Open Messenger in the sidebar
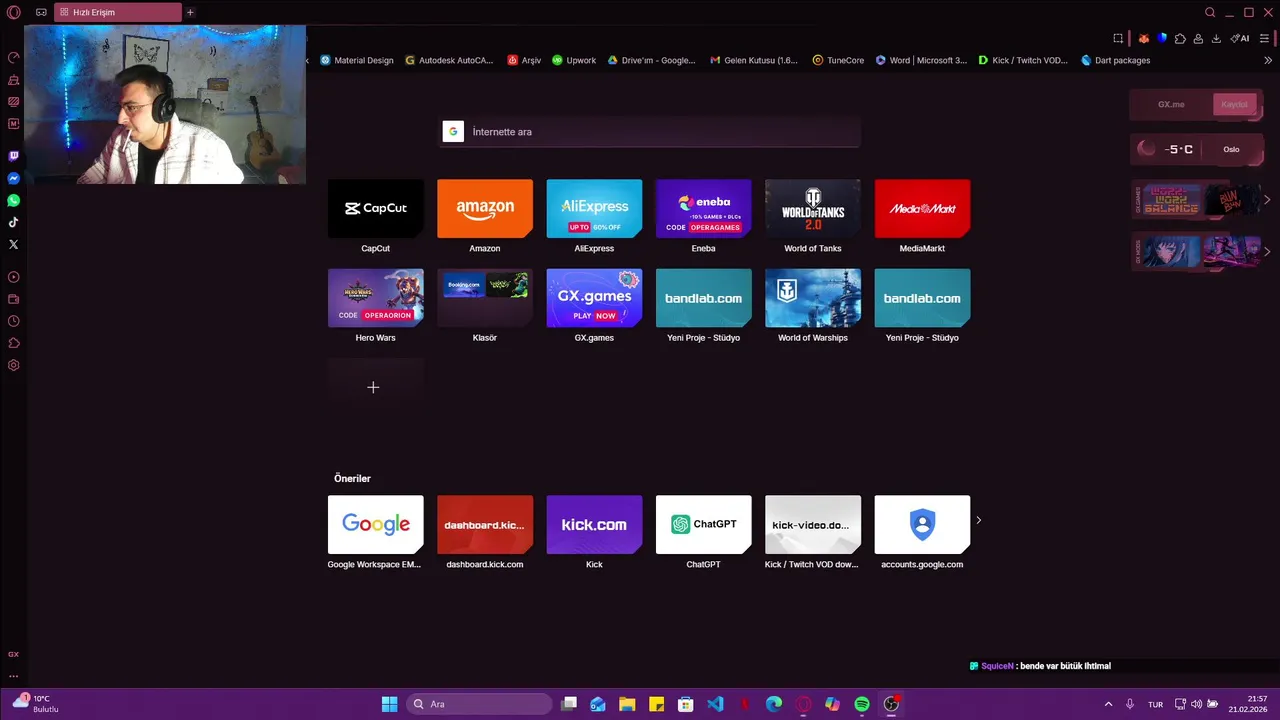The height and width of the screenshot is (720, 1280). (13, 178)
